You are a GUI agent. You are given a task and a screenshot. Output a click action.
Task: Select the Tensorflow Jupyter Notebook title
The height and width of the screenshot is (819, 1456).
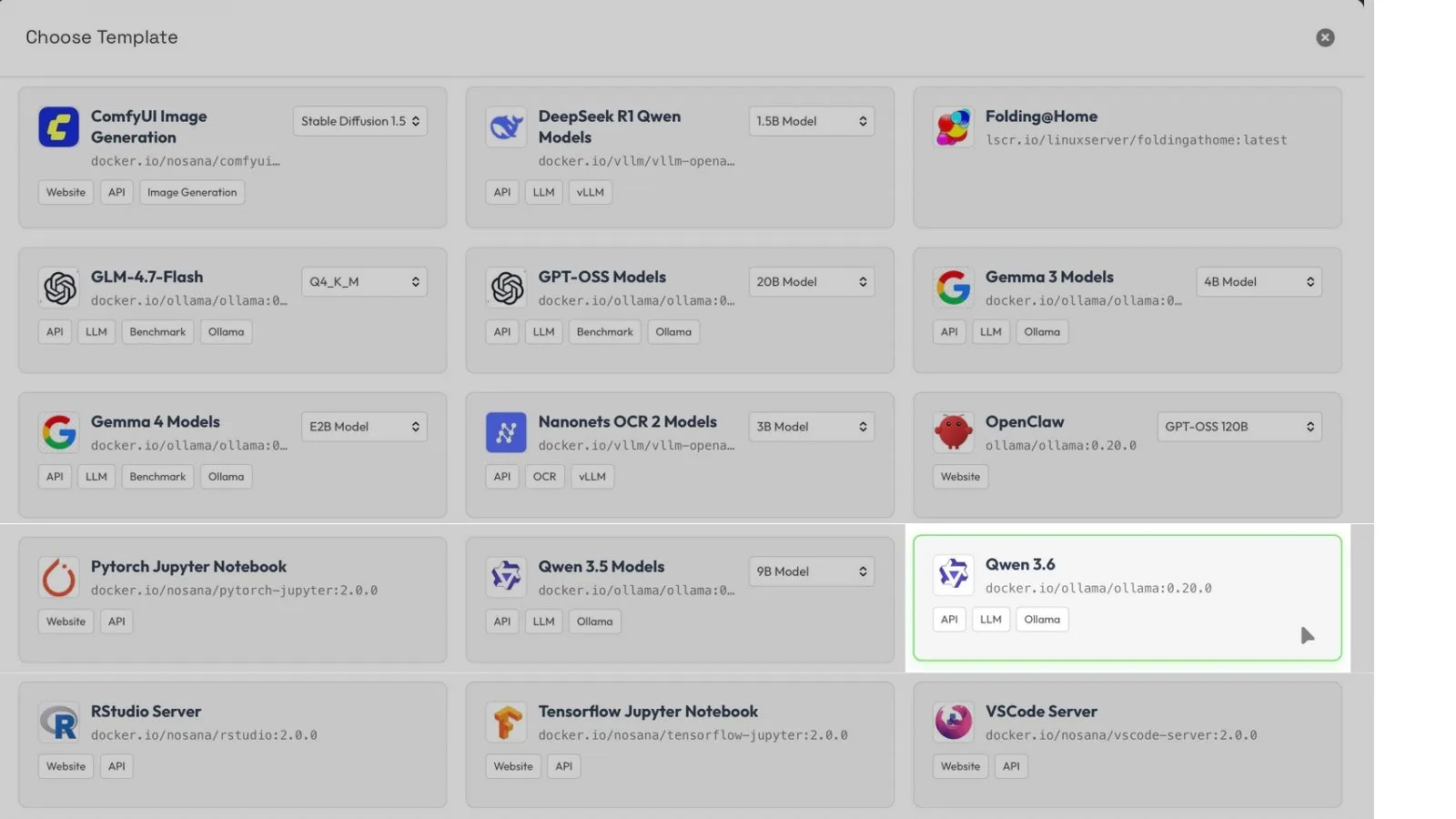click(648, 712)
